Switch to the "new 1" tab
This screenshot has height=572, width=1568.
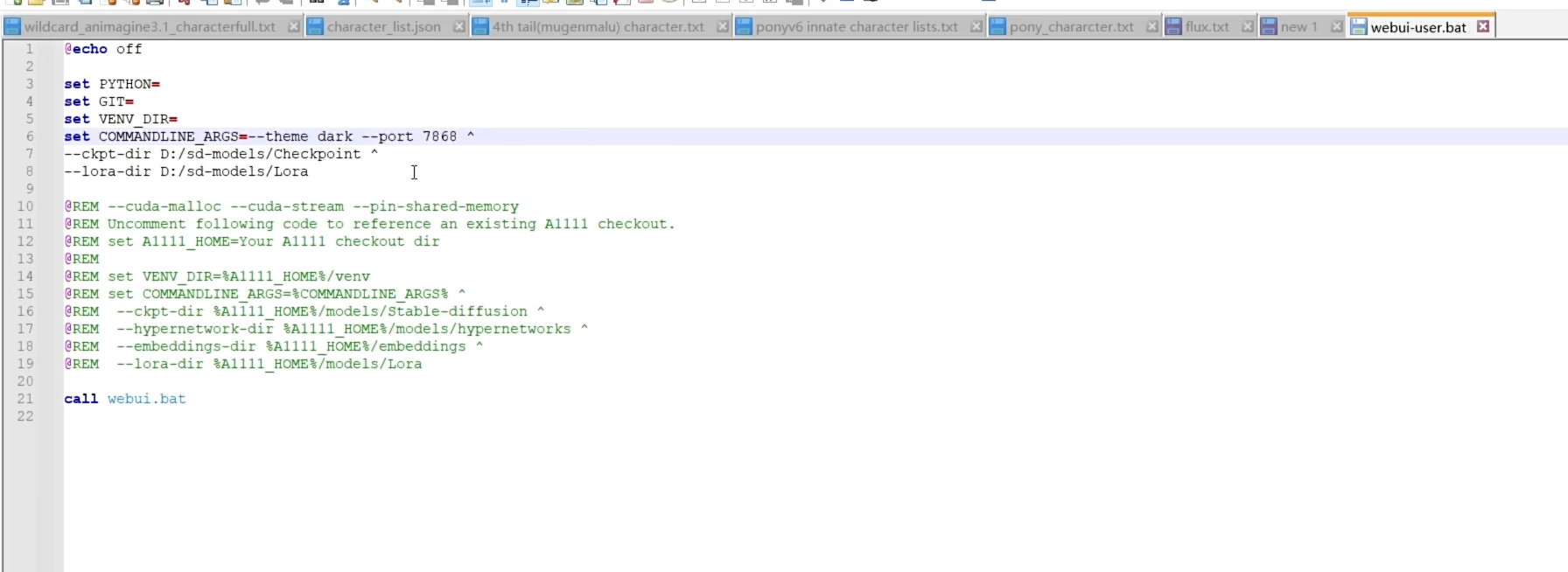1298,27
